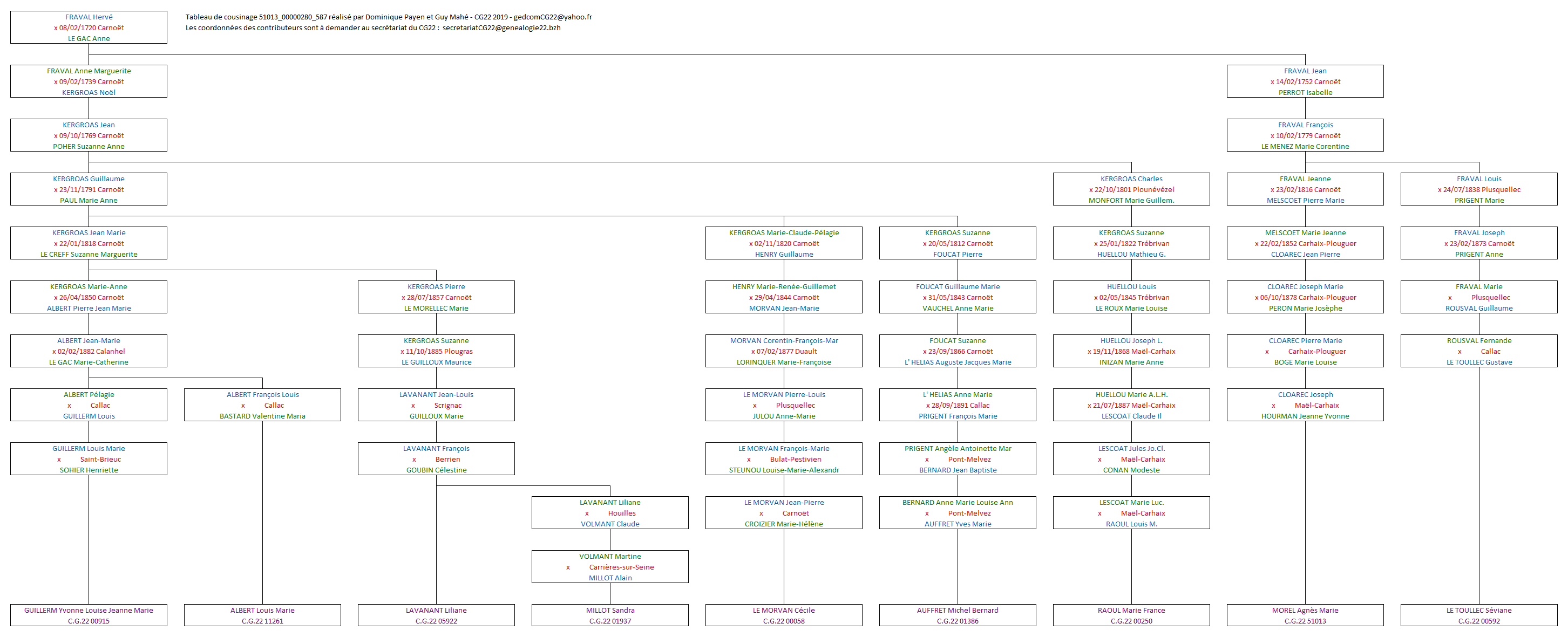Open the VOLMANT Martine Carrières-sur-Seine record
Image resolution: width=1568 pixels, height=637 pixels.
click(610, 566)
